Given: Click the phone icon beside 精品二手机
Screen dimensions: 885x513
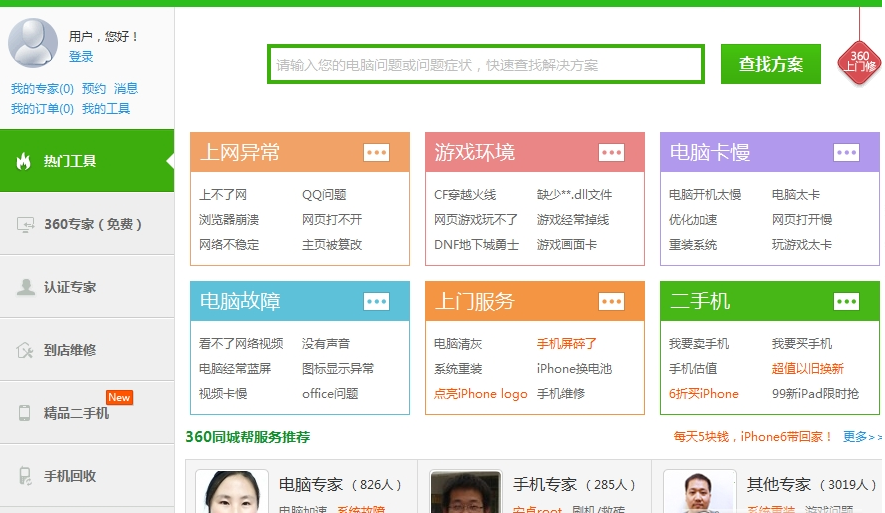Looking at the screenshot, I should point(25,412).
